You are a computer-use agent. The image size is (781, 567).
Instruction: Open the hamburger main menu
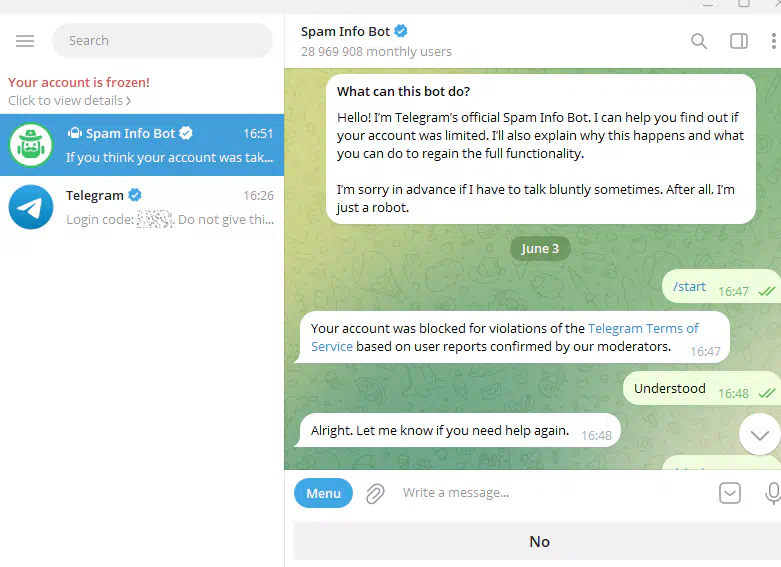[25, 41]
